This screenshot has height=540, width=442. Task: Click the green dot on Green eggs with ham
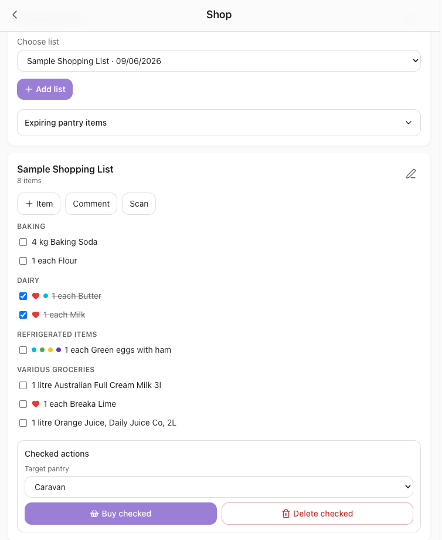[42, 350]
